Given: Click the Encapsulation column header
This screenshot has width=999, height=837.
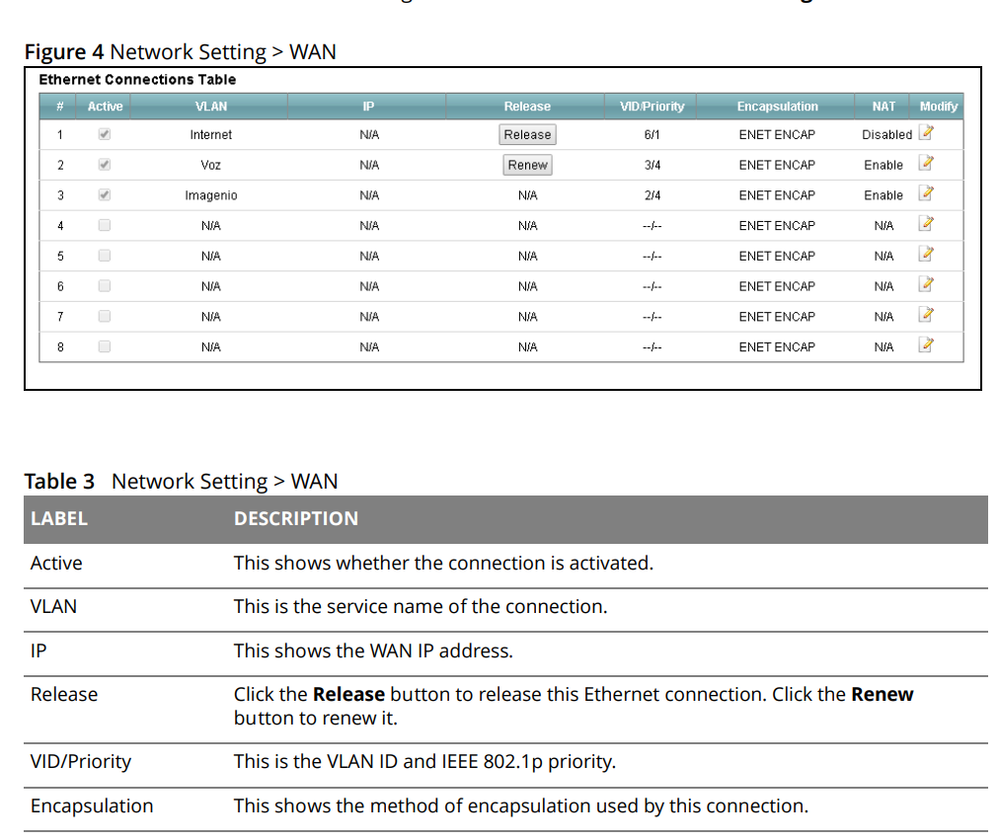Looking at the screenshot, I should coord(779,105).
